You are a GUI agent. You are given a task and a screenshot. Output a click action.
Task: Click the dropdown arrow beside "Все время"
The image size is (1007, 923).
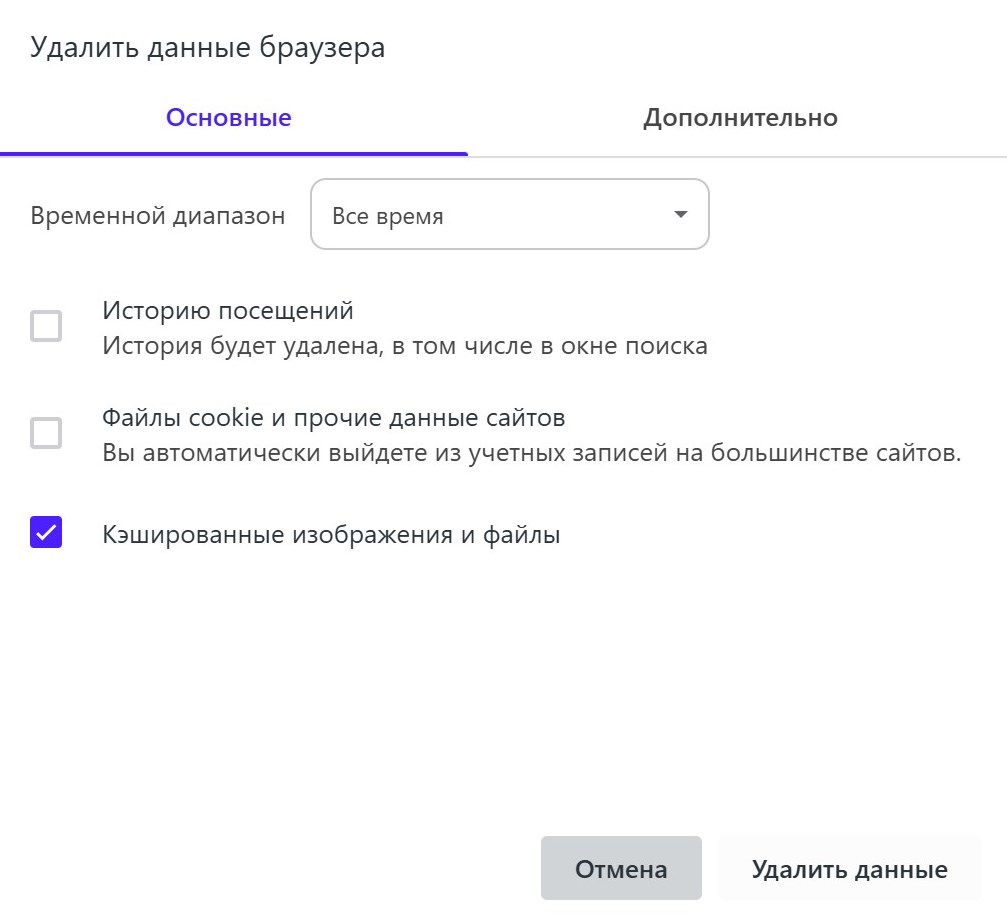tap(681, 215)
